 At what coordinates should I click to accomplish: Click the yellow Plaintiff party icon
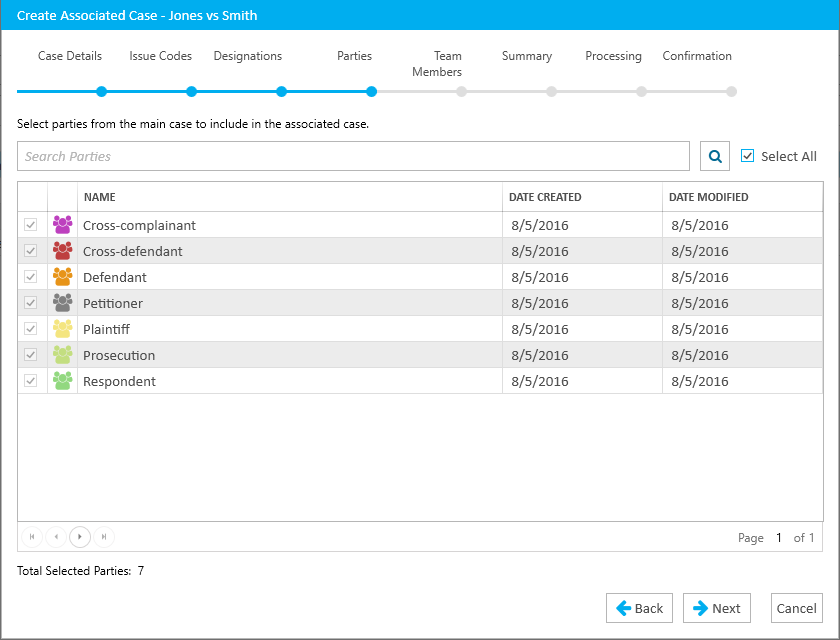coord(62,329)
